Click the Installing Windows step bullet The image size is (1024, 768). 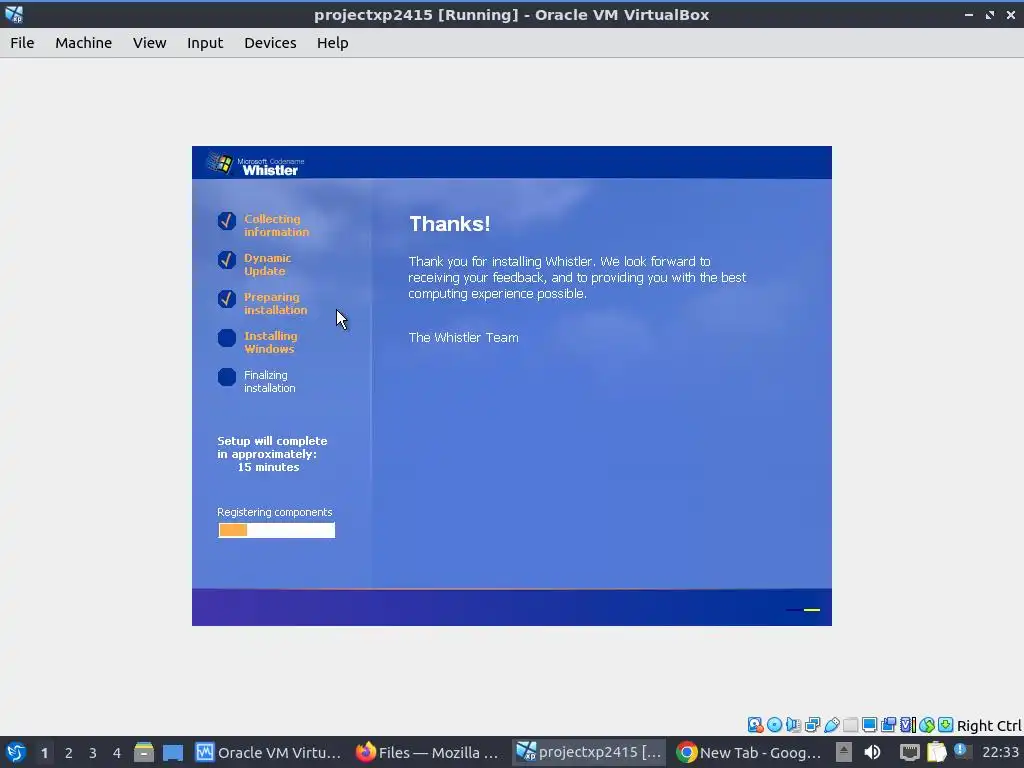click(x=227, y=338)
